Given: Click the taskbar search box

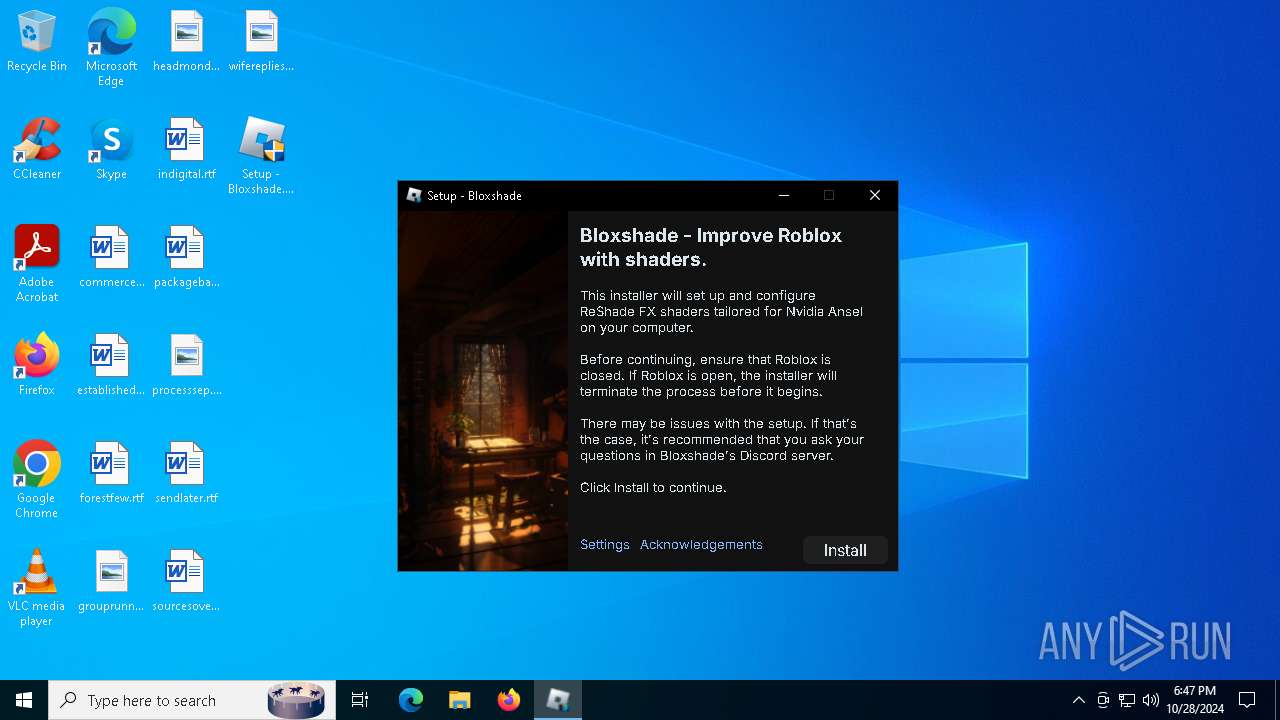Looking at the screenshot, I should (x=192, y=700).
